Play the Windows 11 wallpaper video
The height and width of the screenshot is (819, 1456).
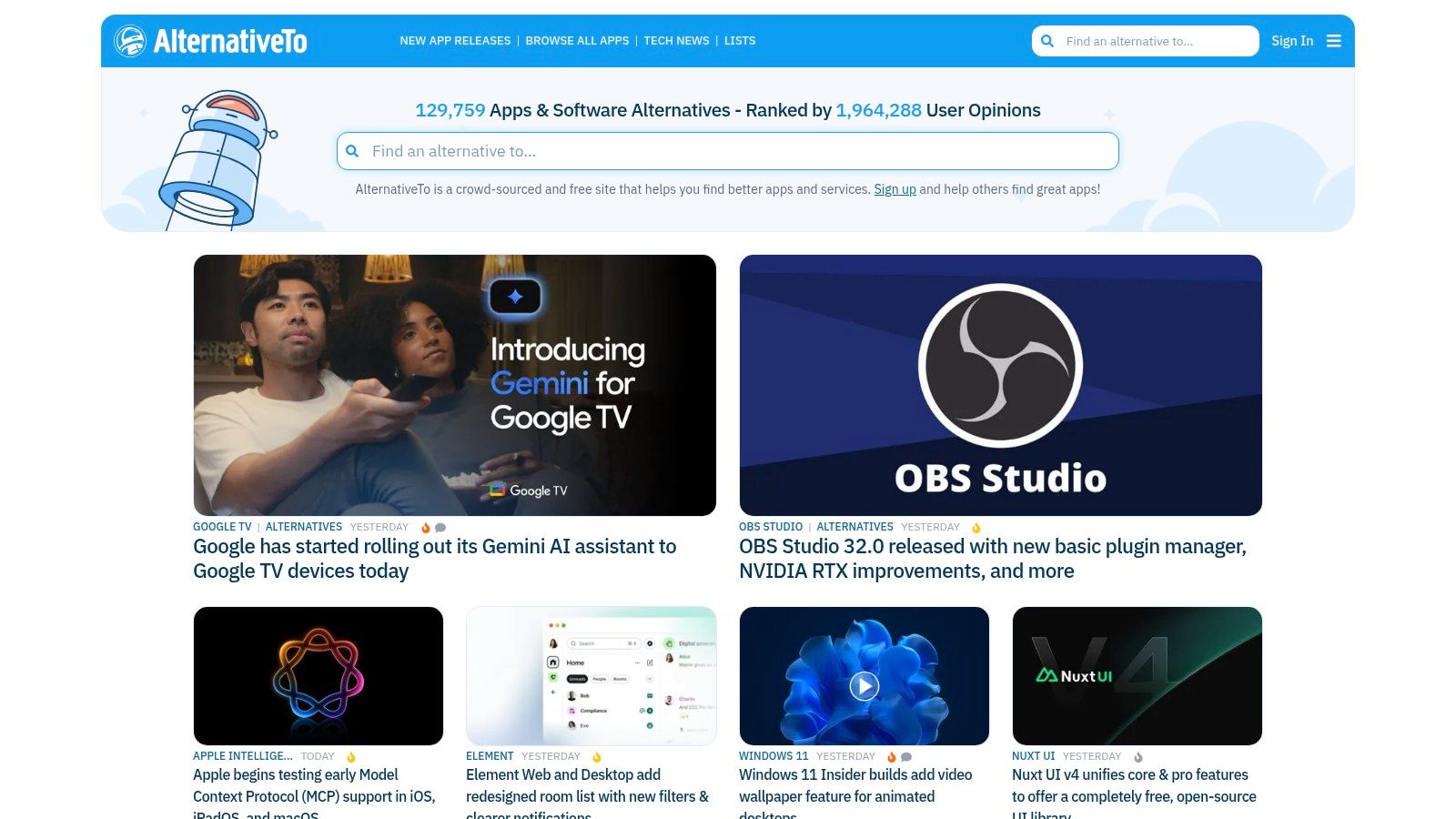click(x=864, y=685)
